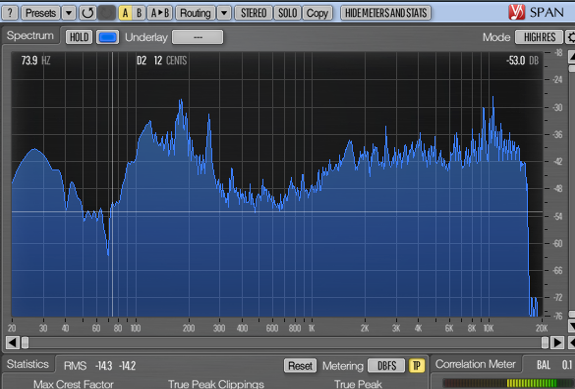Open the DBFS metering selector
Screen dimensions: 575x389
(x=387, y=366)
